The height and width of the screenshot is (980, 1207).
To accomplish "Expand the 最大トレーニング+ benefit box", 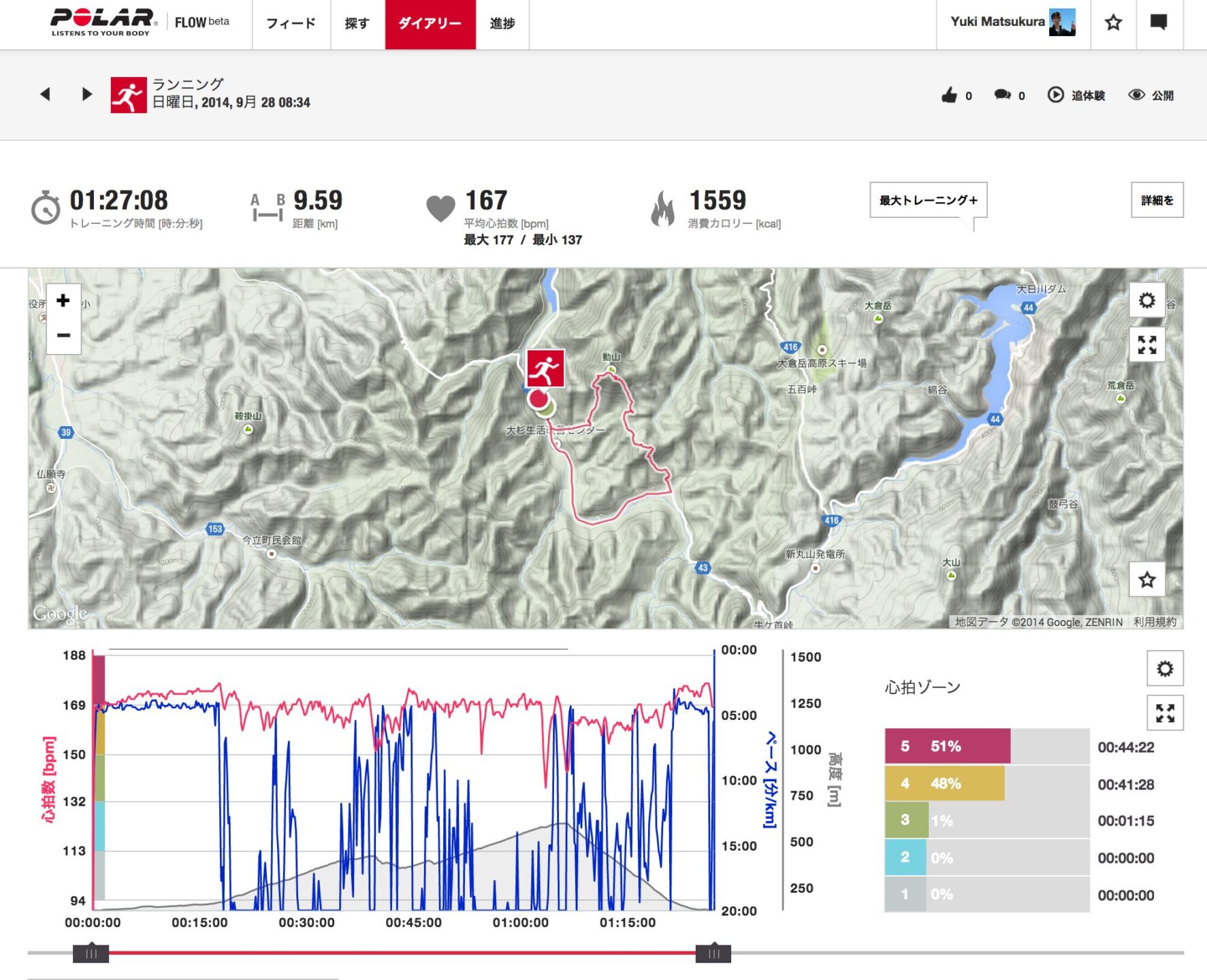I will tap(928, 200).
